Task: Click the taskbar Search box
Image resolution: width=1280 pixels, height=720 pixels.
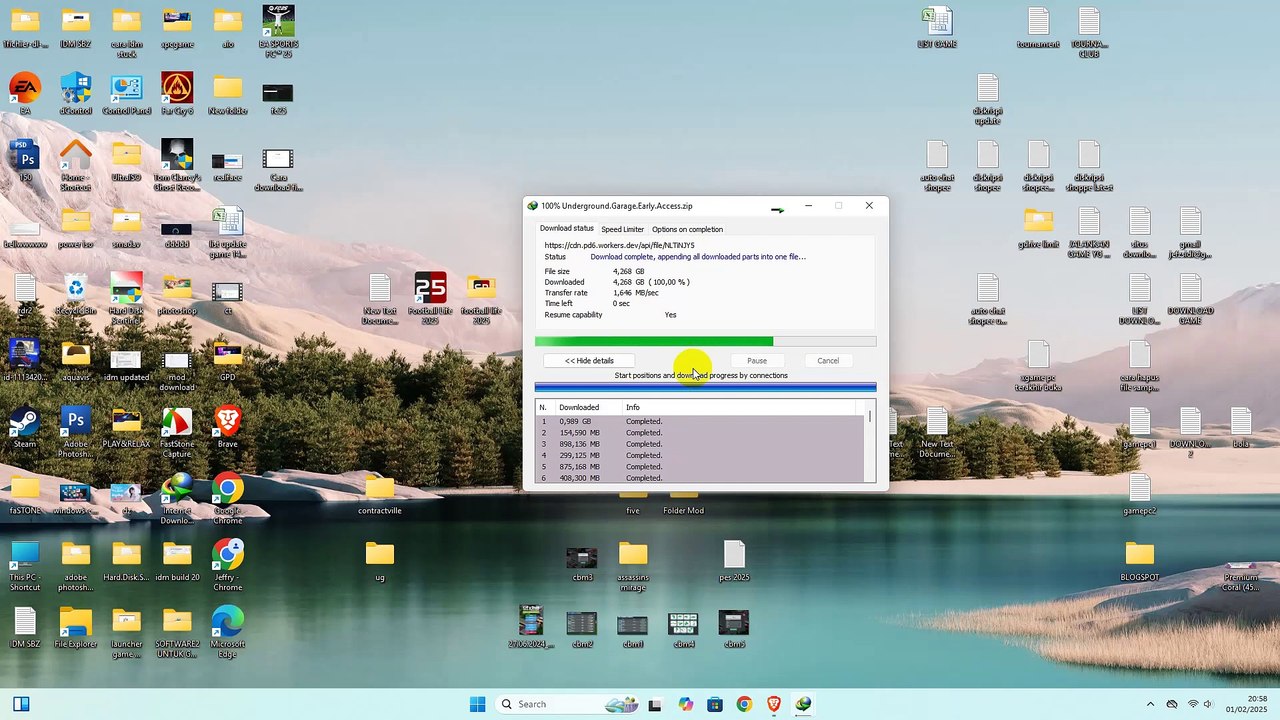Action: (568, 704)
